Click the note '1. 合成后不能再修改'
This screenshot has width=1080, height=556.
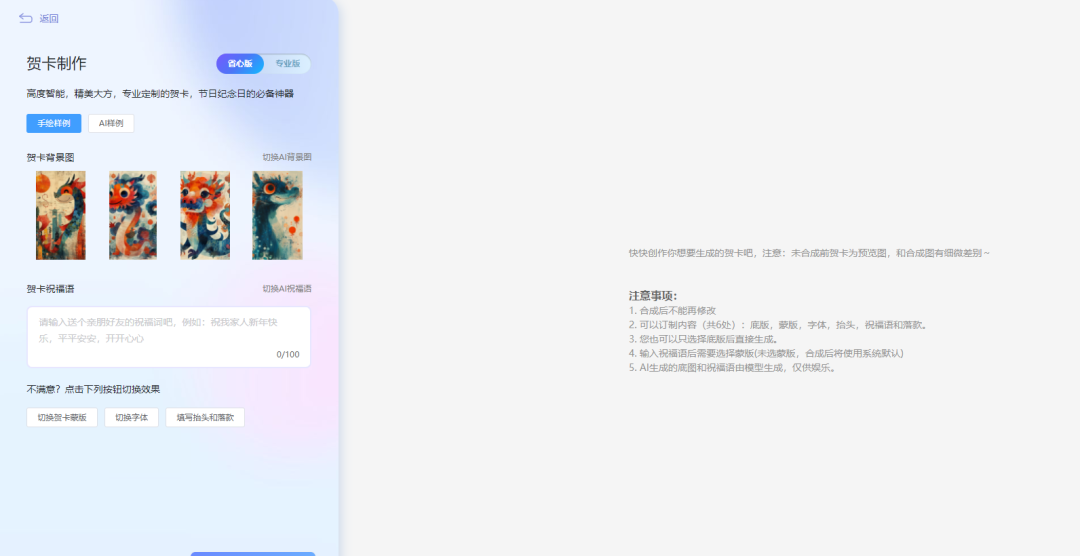672,311
